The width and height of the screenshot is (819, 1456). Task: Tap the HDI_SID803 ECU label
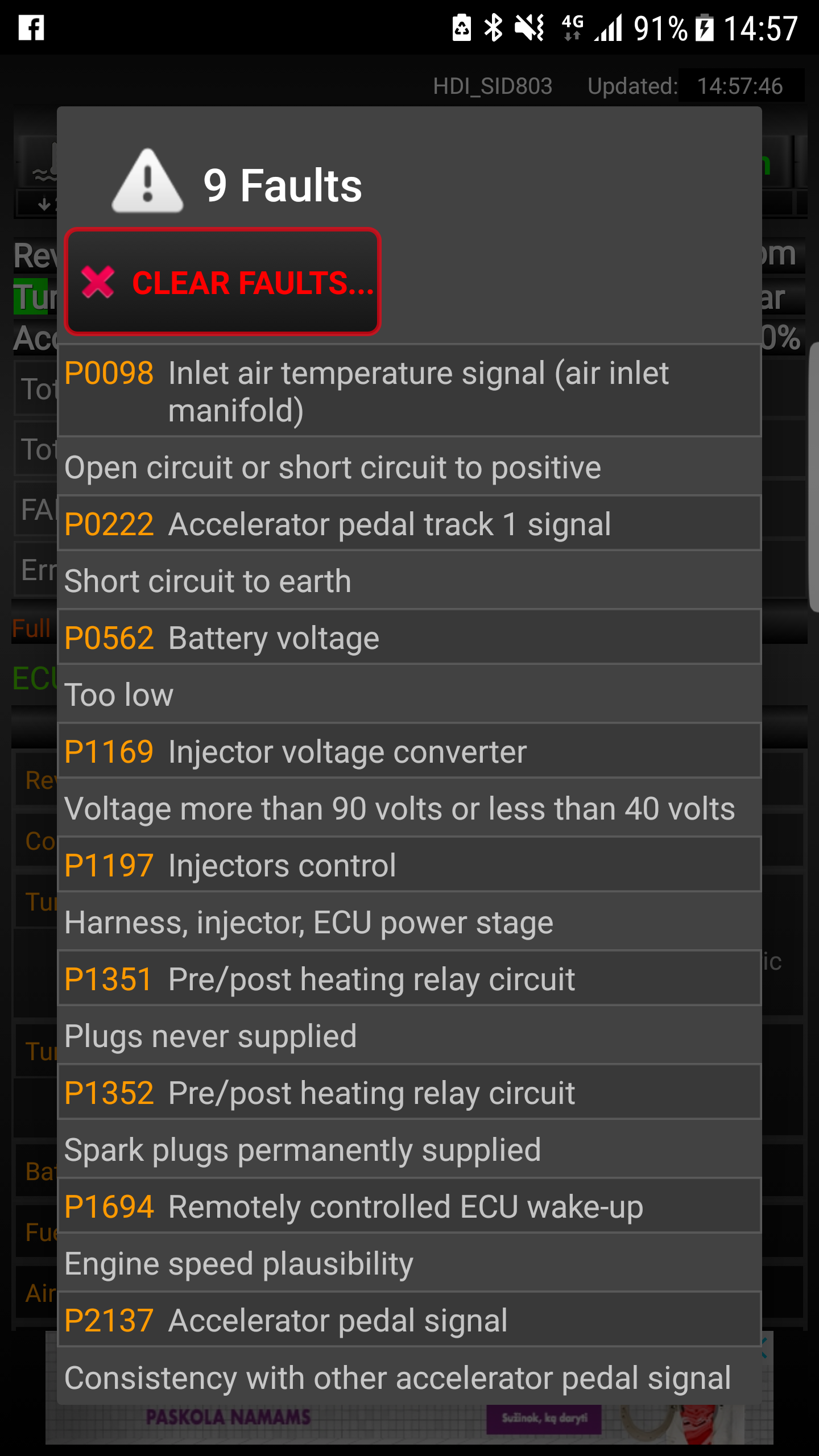pos(493,86)
